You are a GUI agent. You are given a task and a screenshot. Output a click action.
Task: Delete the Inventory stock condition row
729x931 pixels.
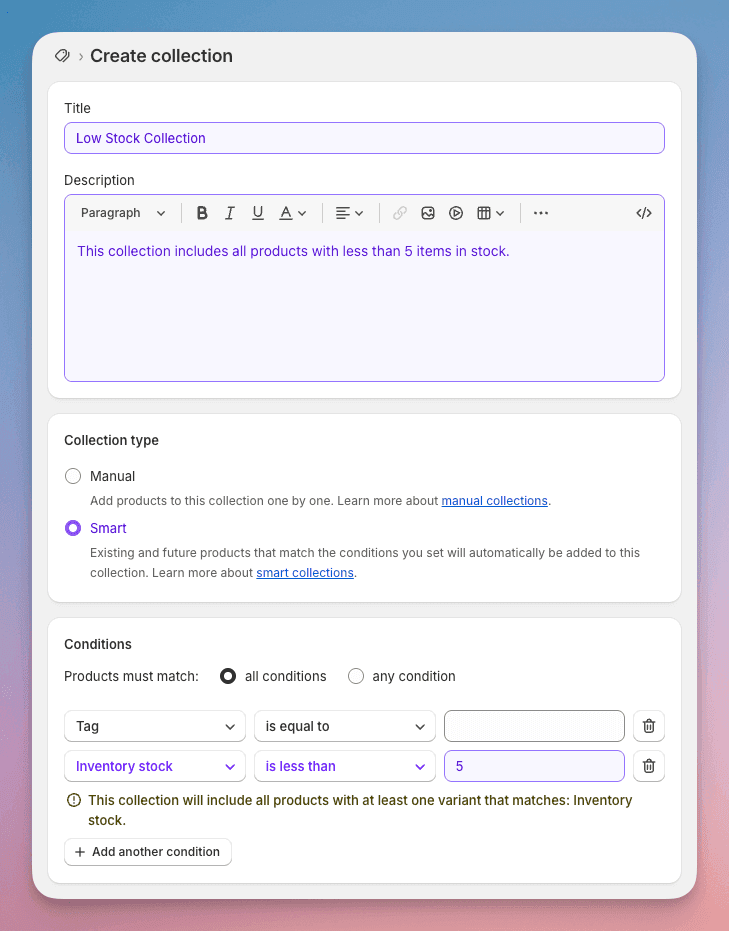648,766
